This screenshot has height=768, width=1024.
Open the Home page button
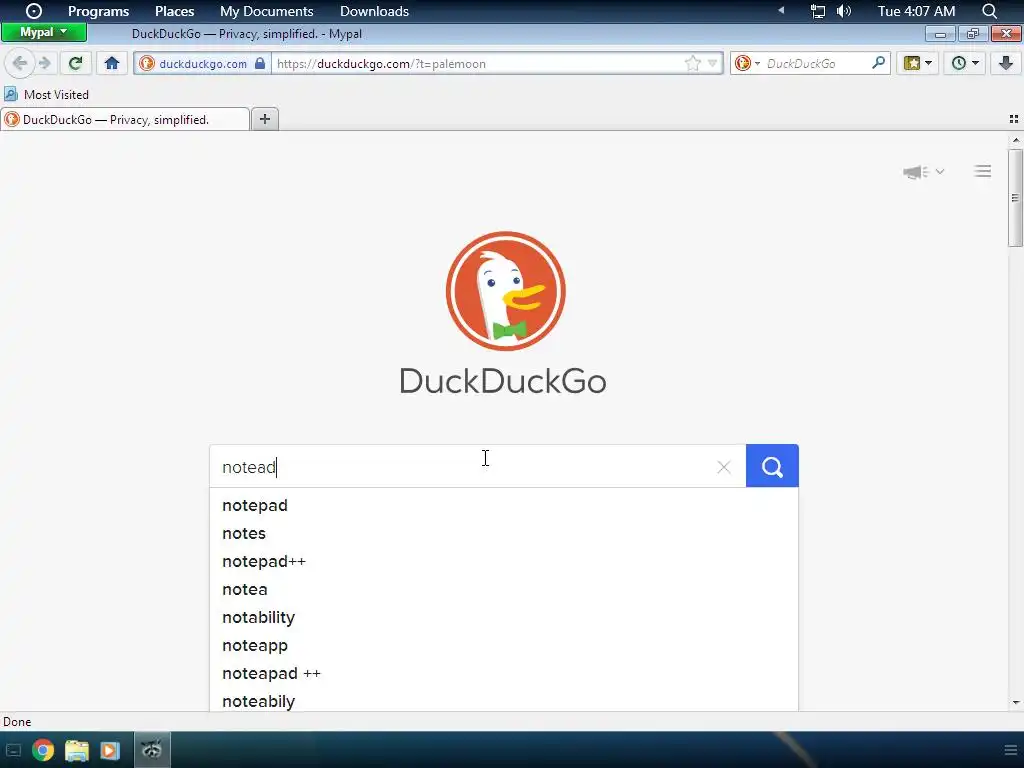112,63
